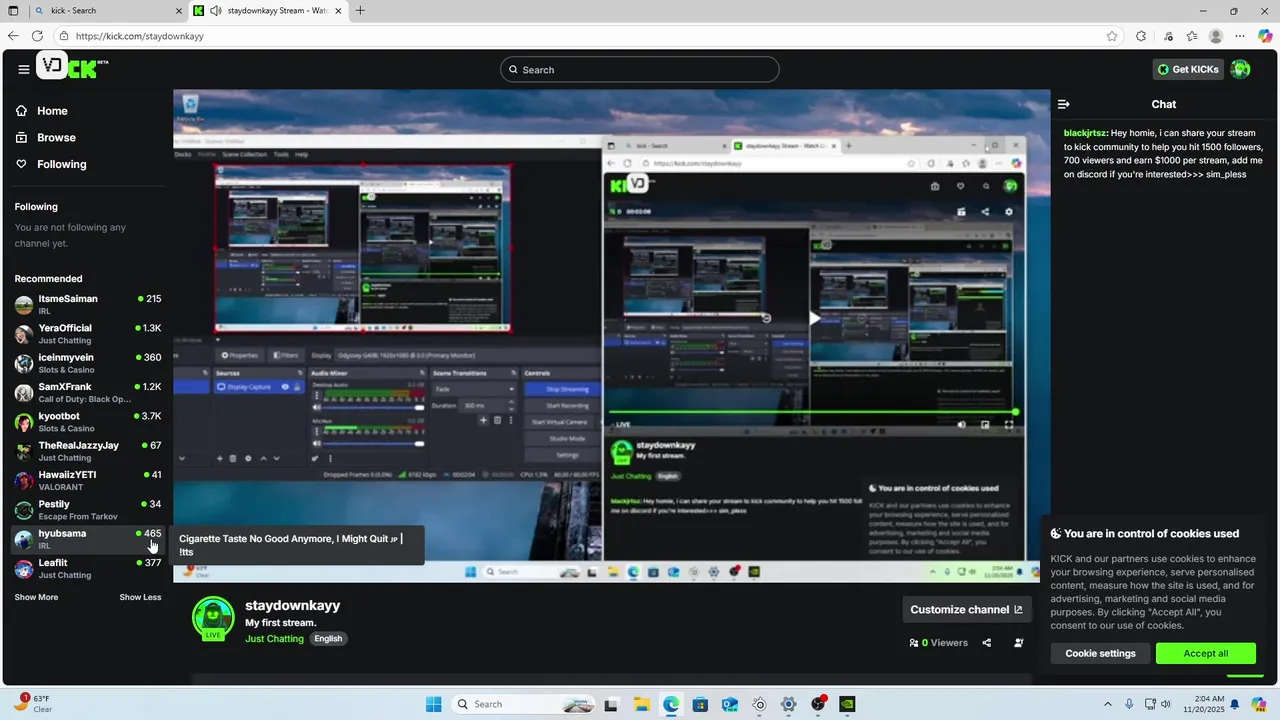Click the Get KICKs button
1280x720 pixels.
point(1188,69)
